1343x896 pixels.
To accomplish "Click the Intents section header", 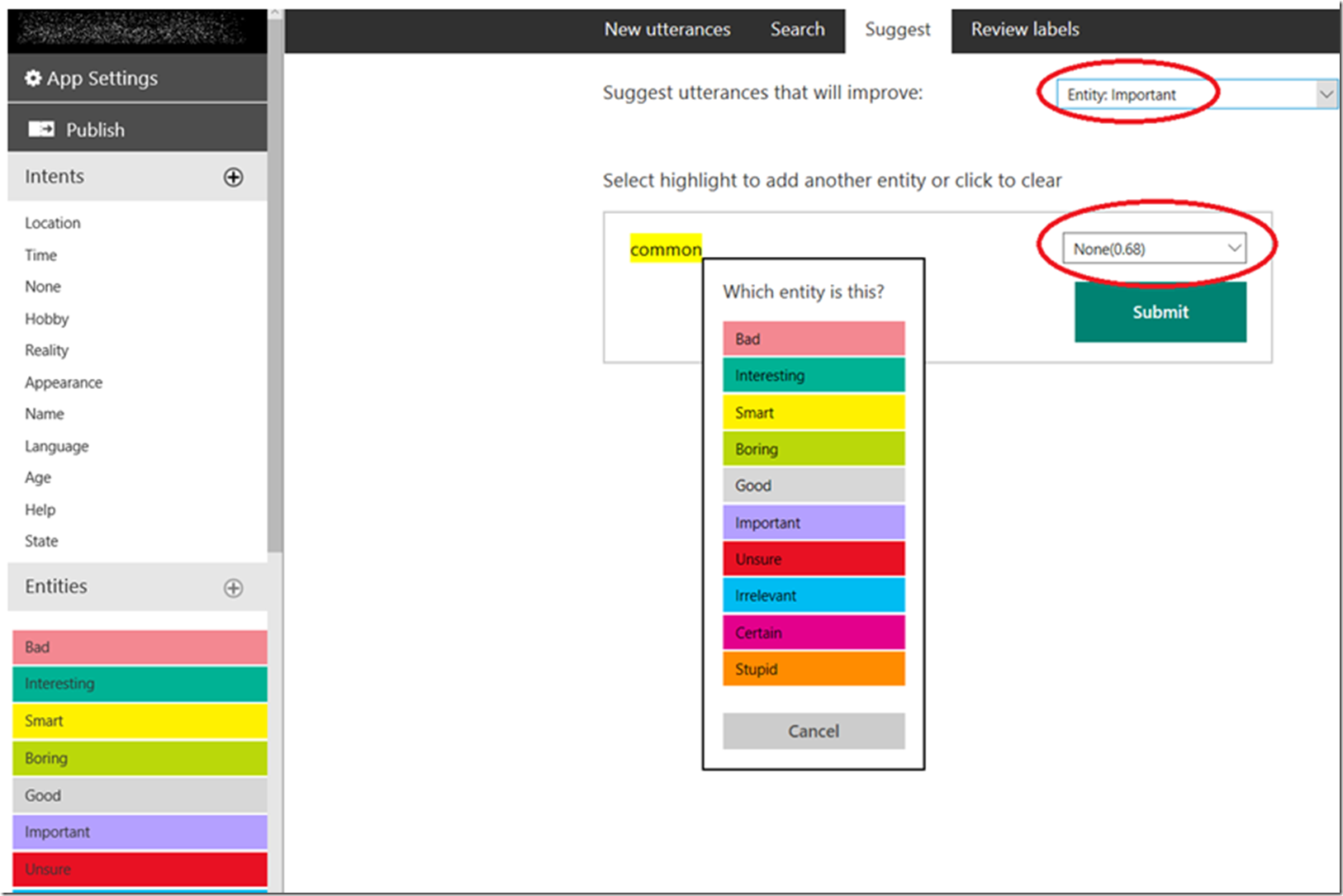I will point(137,177).
